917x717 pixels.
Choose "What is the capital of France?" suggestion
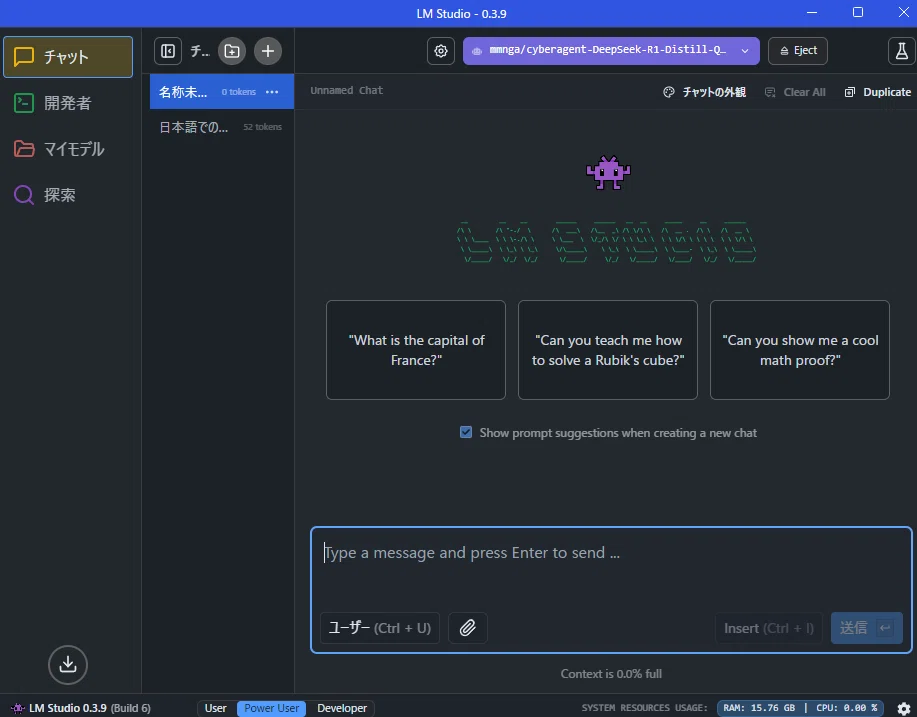pyautogui.click(x=416, y=350)
